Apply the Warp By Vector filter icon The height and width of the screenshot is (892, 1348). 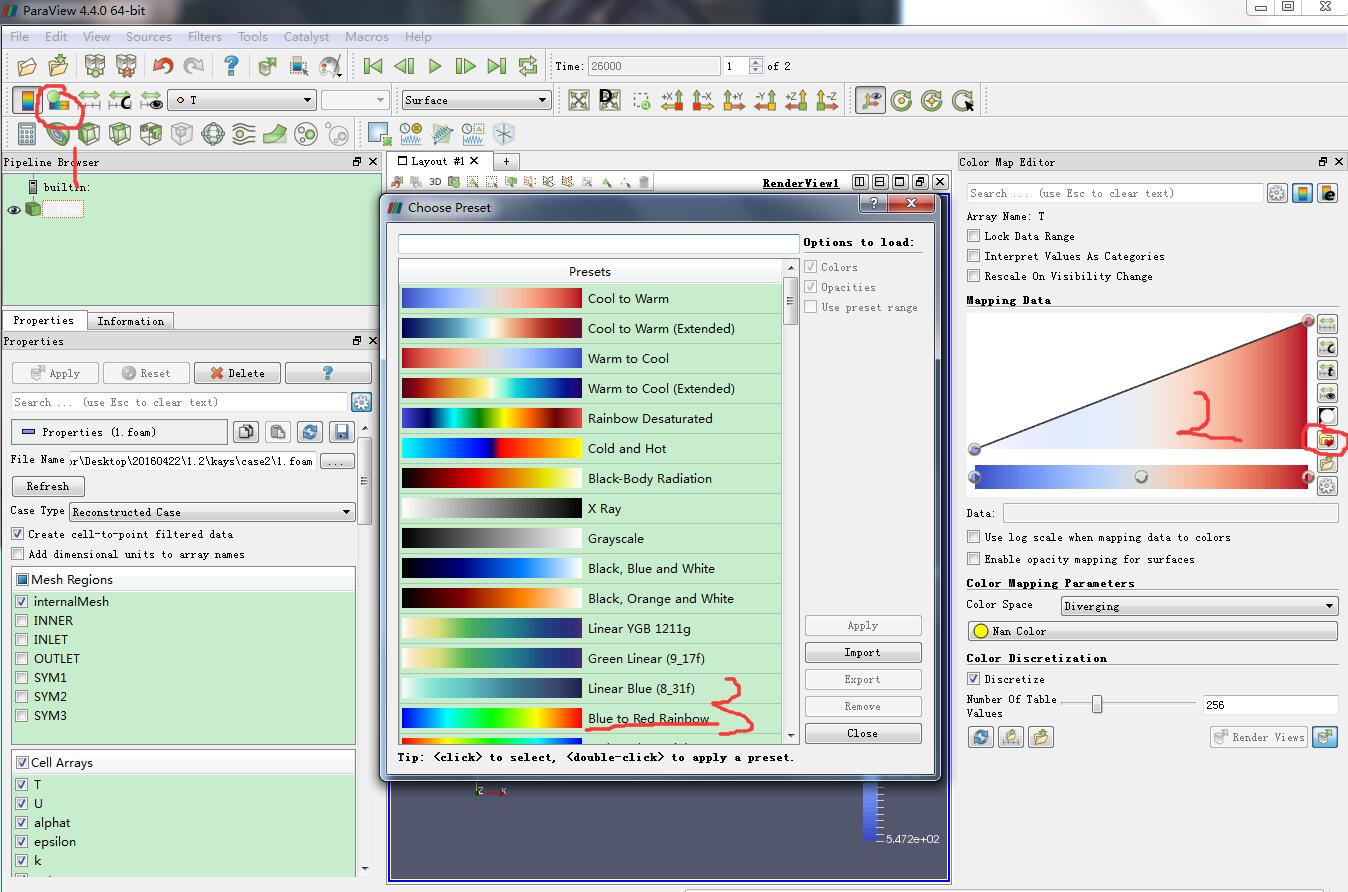275,133
